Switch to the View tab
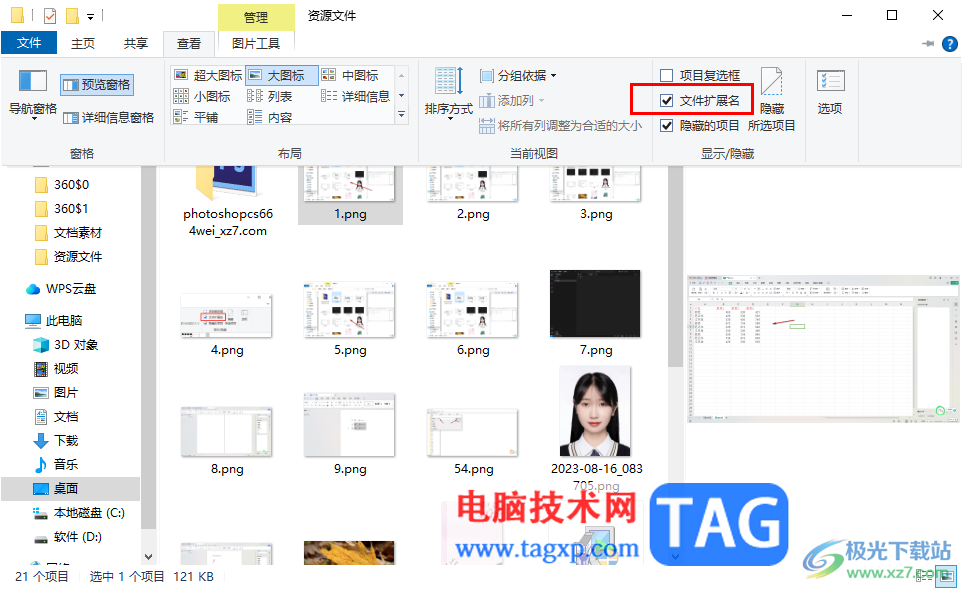The height and width of the screenshot is (589, 962). [x=188, y=44]
